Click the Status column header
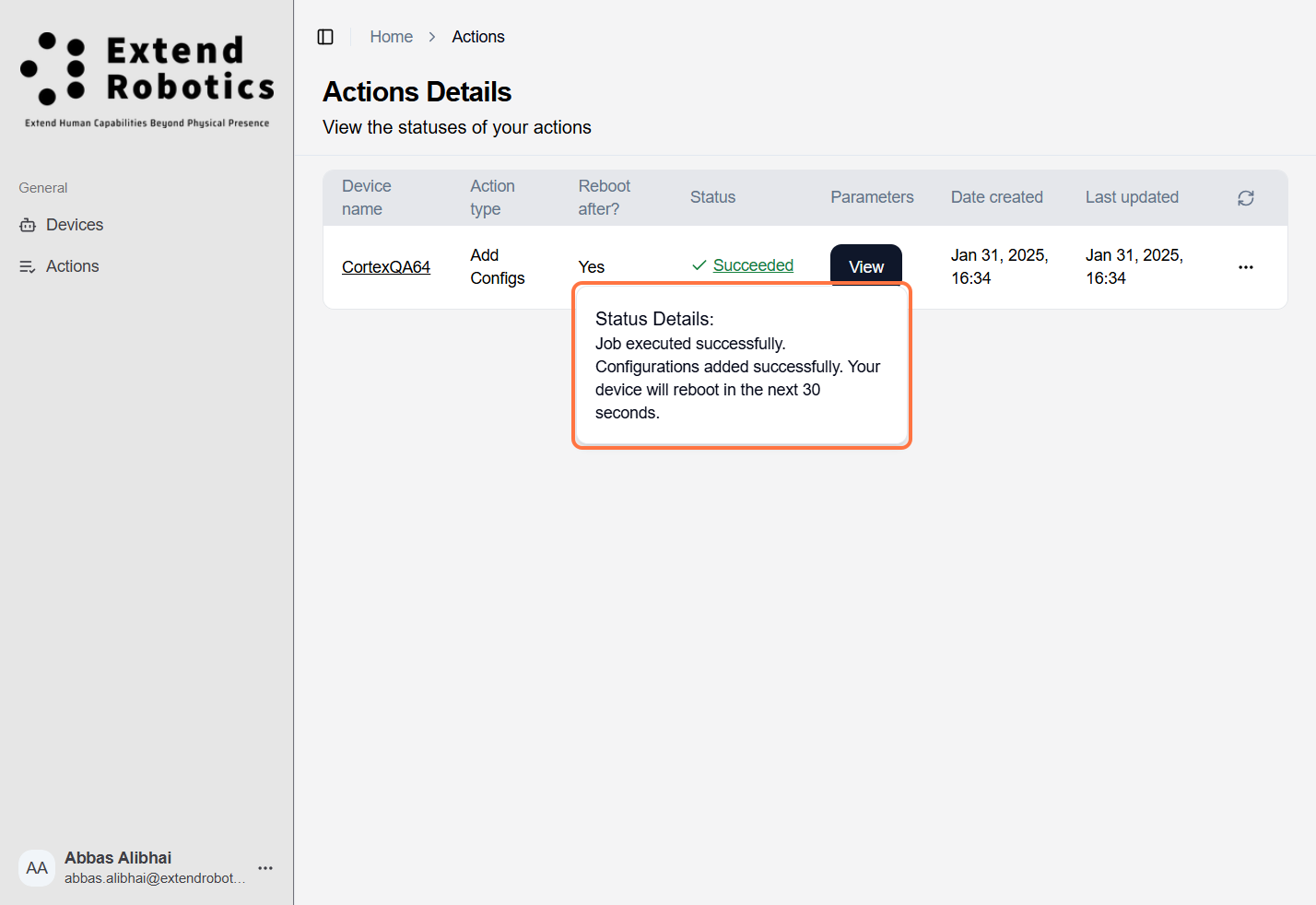 pyautogui.click(x=712, y=197)
